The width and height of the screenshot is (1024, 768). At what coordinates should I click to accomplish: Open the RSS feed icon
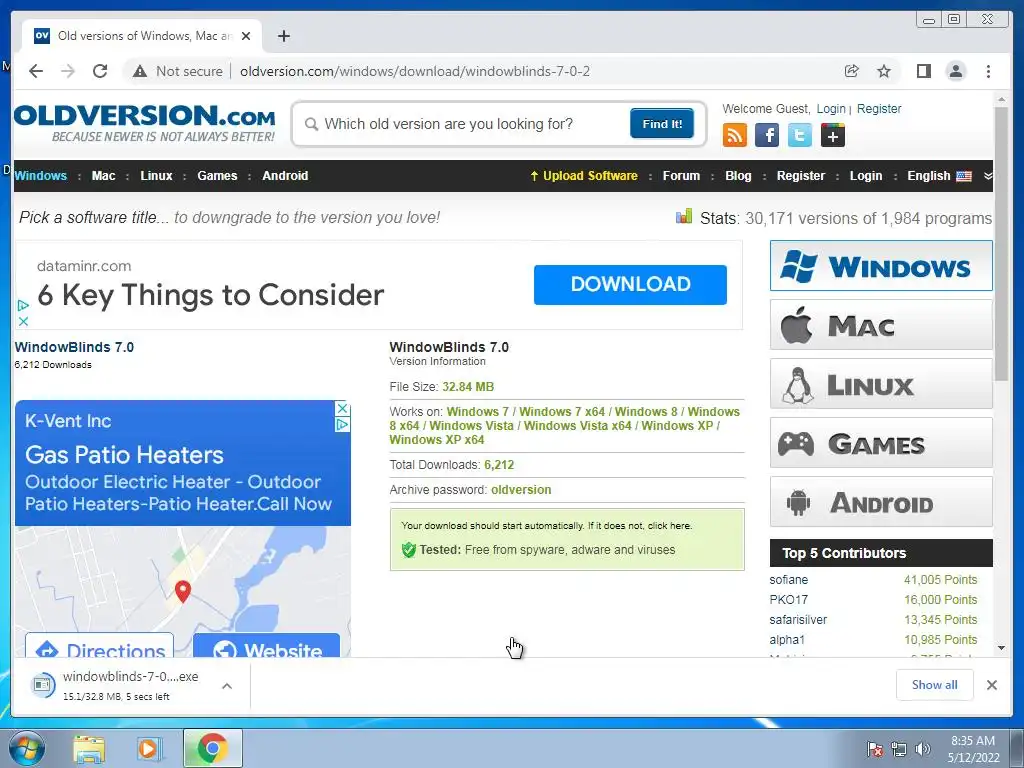[x=735, y=135]
